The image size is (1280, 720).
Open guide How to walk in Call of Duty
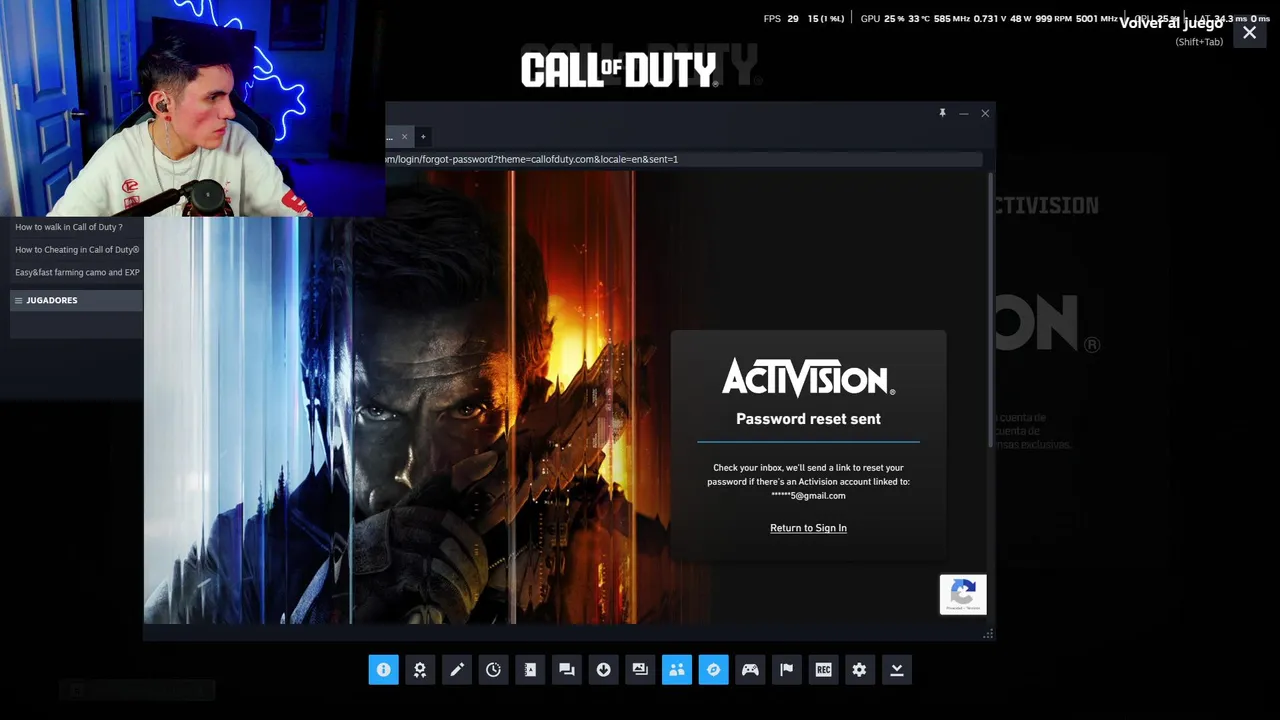coord(69,227)
